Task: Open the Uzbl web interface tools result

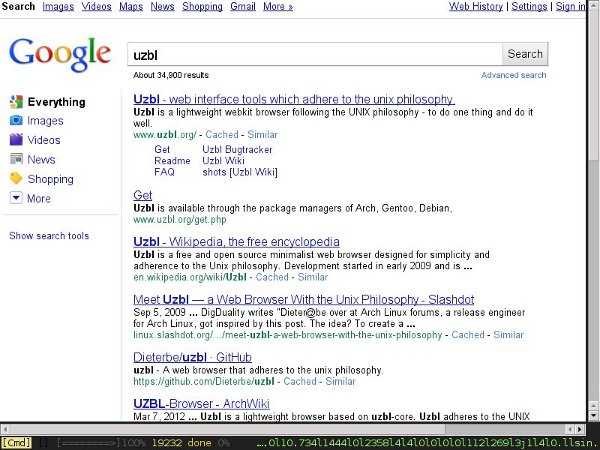Action: click(x=294, y=99)
